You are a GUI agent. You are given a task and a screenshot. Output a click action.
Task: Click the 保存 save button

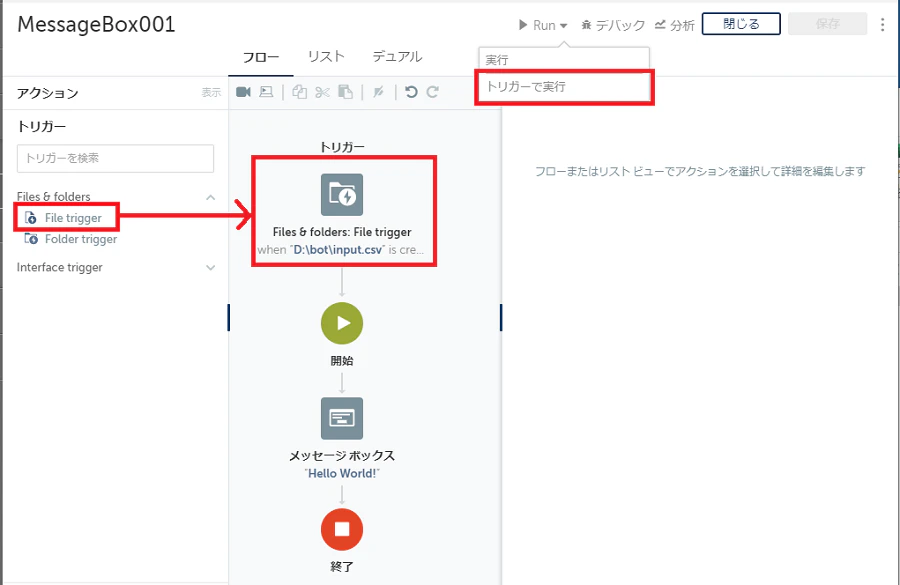(827, 24)
